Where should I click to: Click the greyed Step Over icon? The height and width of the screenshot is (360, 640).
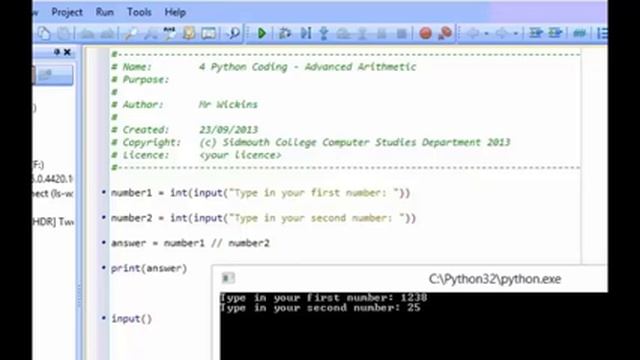click(344, 33)
